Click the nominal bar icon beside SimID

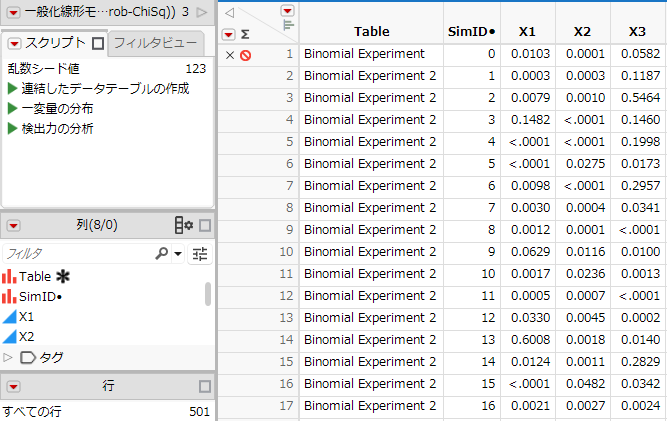[x=9, y=296]
